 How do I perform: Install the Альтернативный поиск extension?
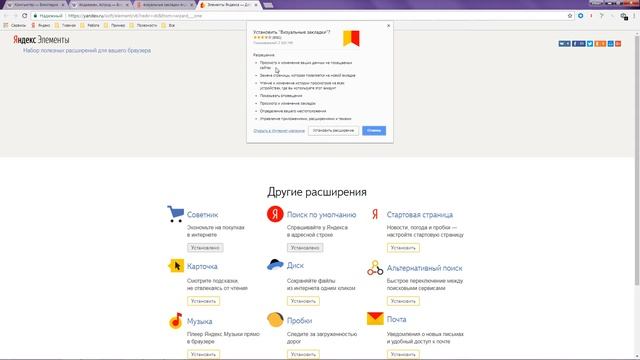click(403, 301)
